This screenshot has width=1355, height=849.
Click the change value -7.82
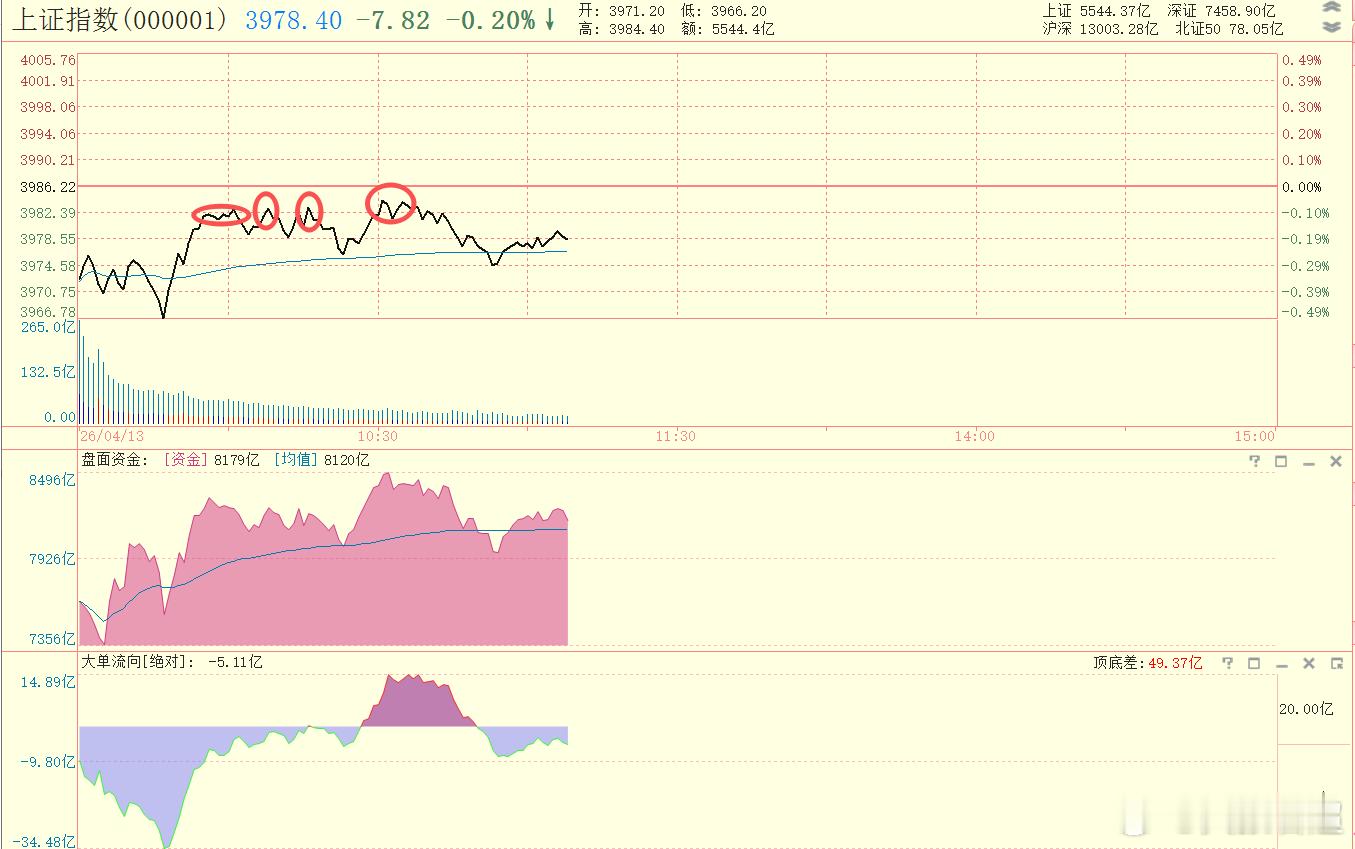pos(392,20)
